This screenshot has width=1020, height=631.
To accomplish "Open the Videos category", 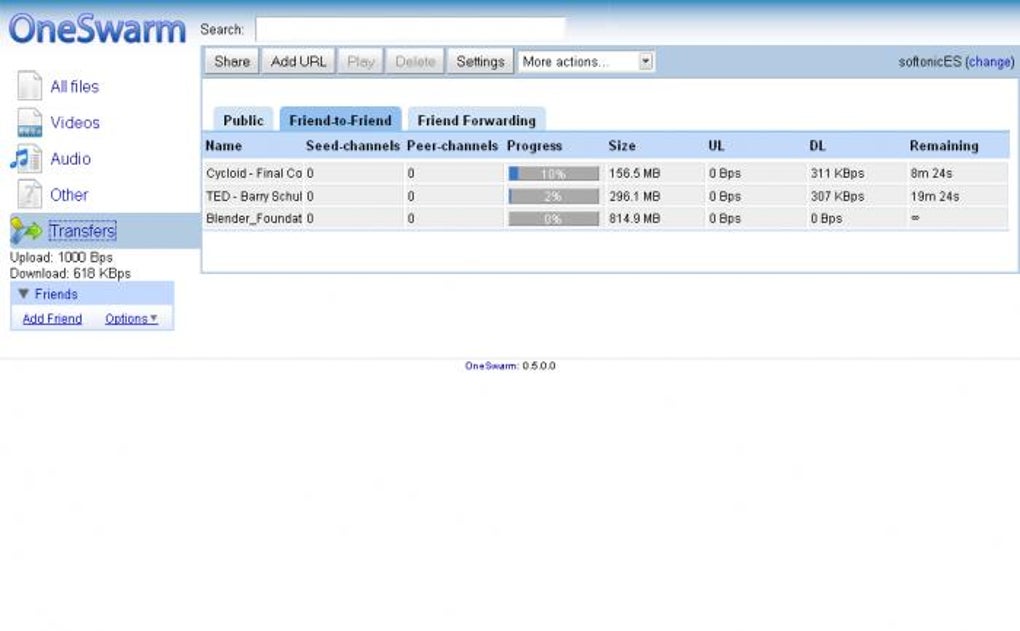I will (75, 122).
